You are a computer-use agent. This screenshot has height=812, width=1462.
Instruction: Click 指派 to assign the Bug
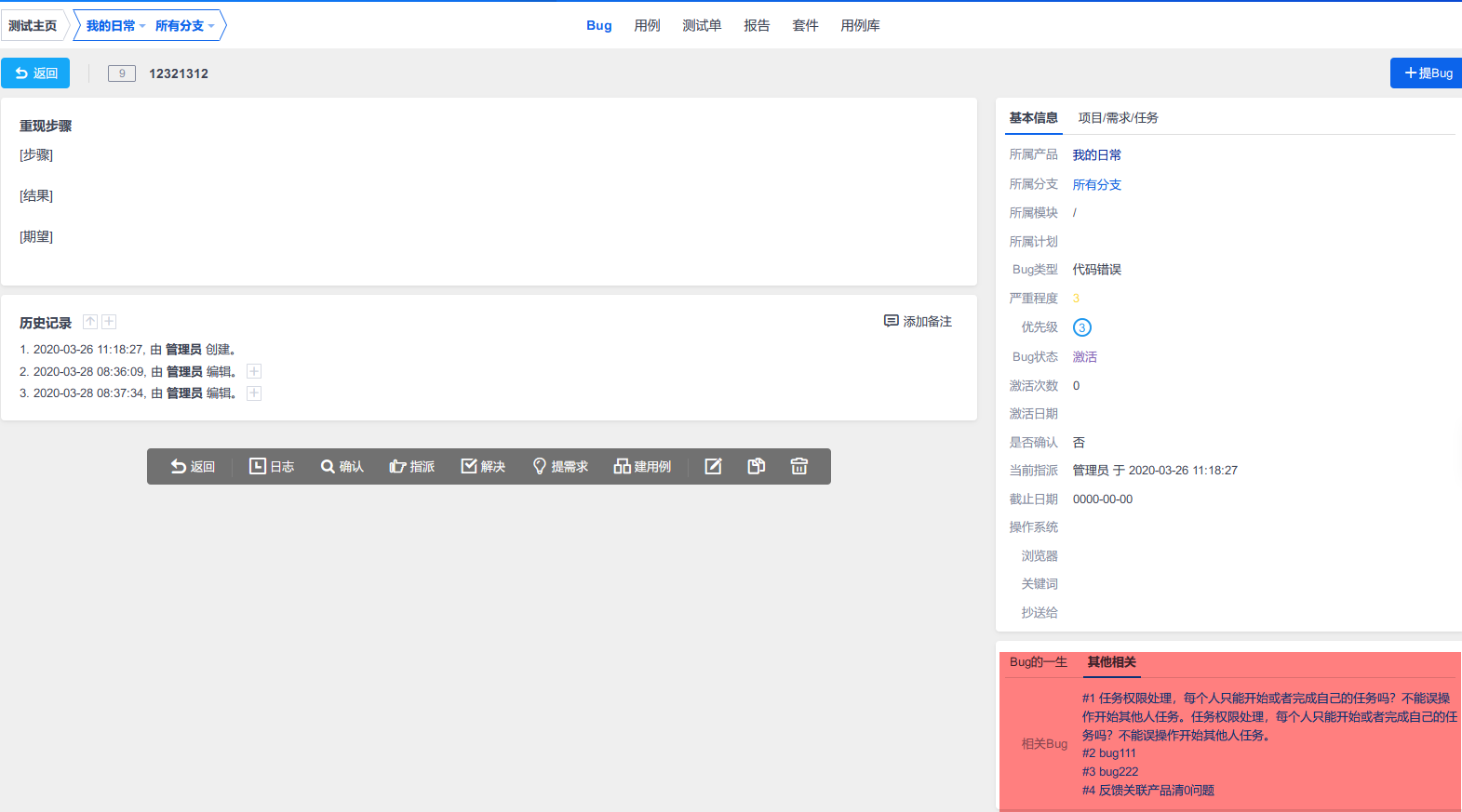[x=412, y=467]
